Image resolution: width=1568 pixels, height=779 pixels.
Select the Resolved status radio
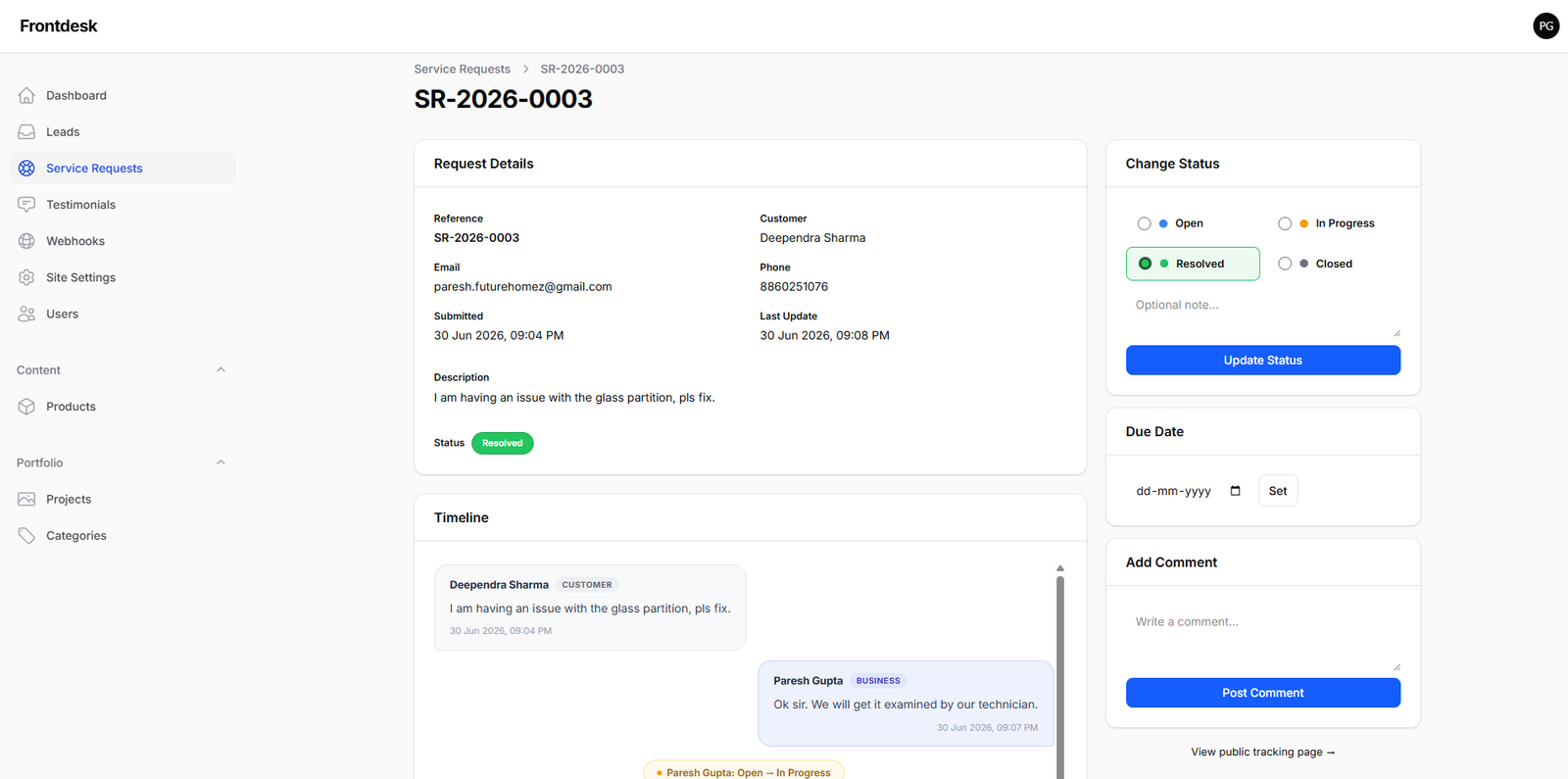(1145, 264)
